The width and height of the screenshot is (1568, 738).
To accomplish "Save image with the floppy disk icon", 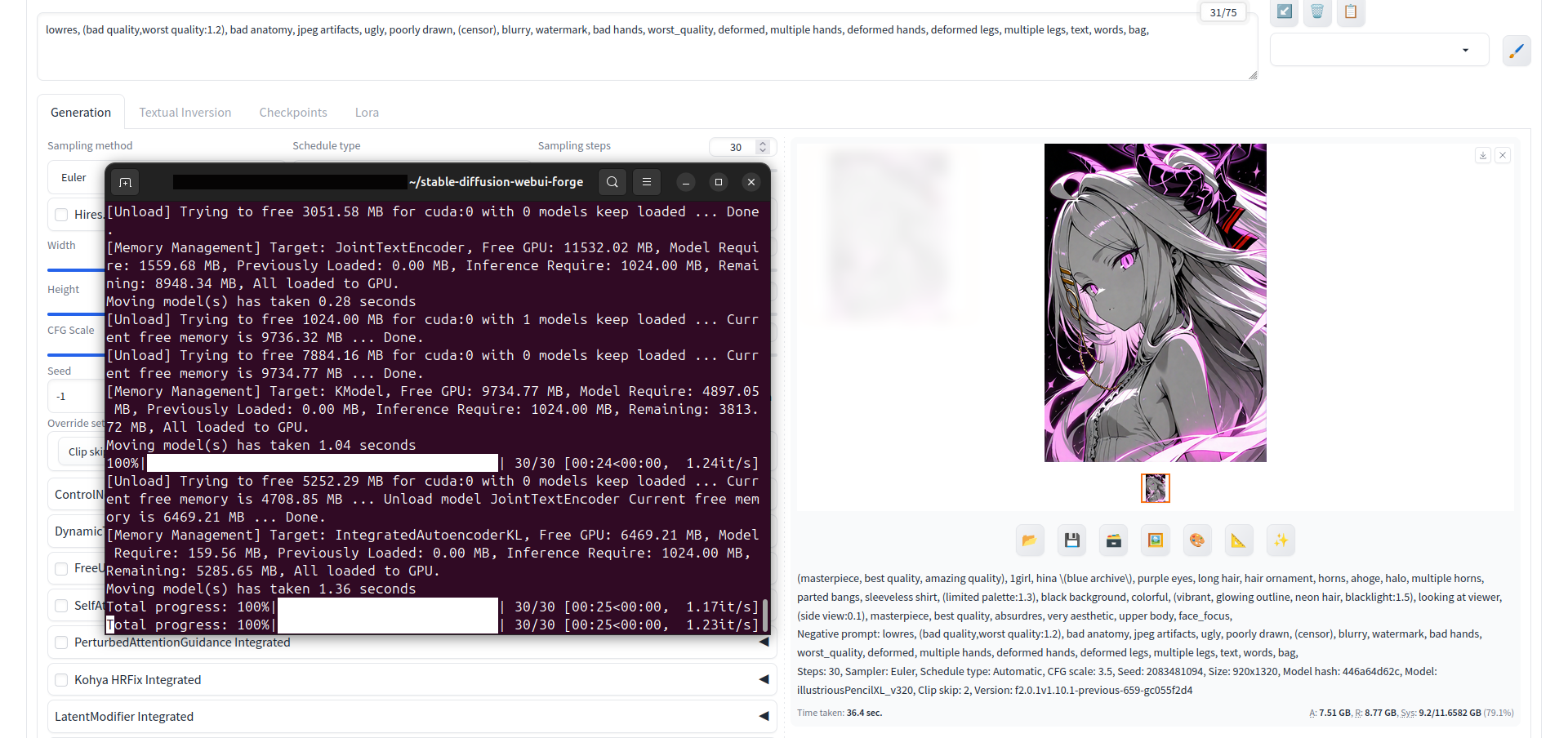I will 1071,540.
